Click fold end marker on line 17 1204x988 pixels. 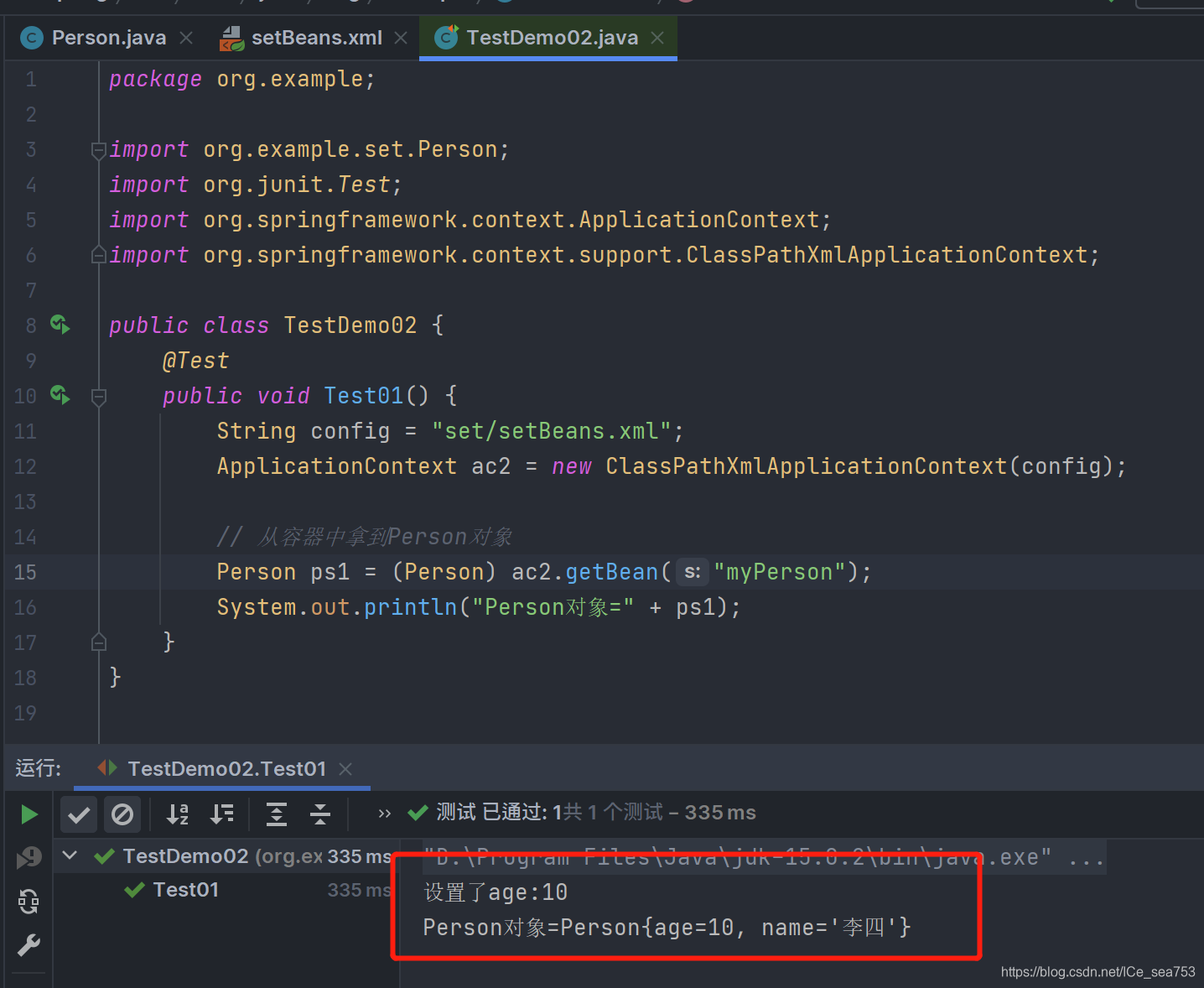pyautogui.click(x=98, y=642)
